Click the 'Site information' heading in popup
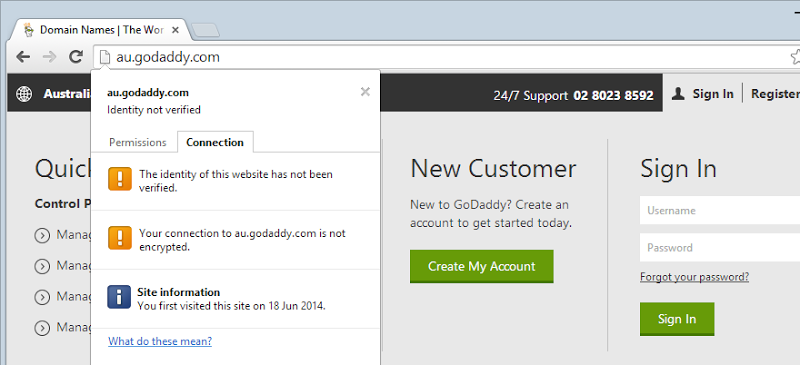 tap(179, 293)
